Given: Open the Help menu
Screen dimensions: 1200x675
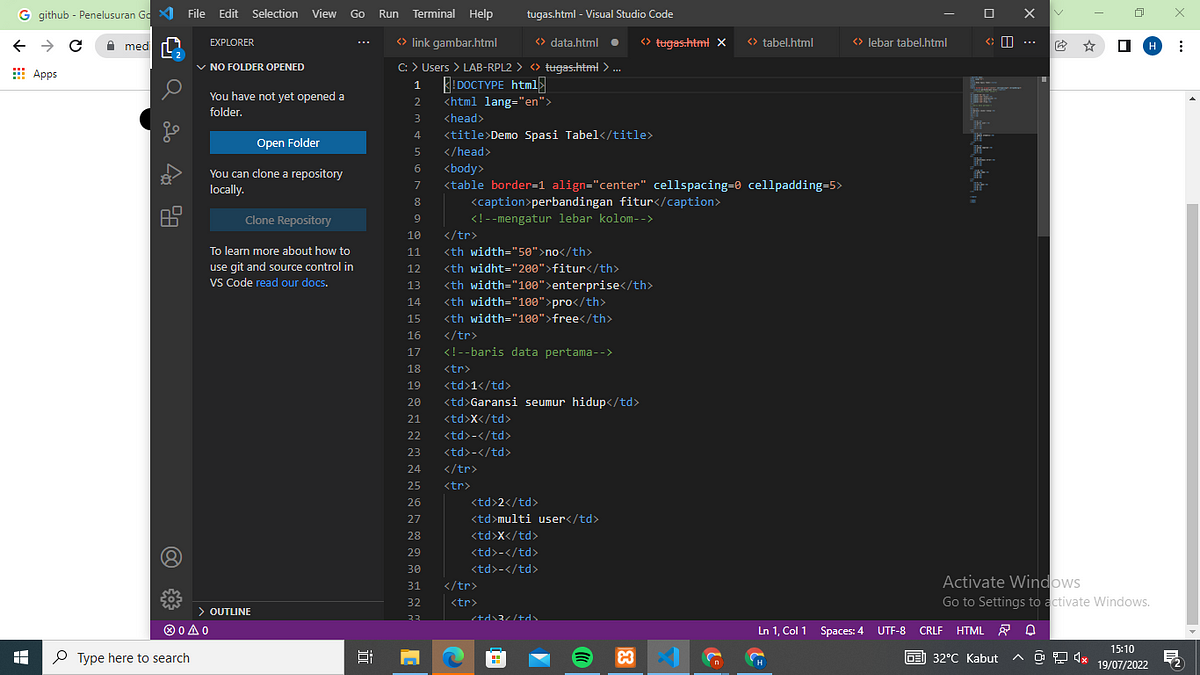Looking at the screenshot, I should click(x=481, y=14).
